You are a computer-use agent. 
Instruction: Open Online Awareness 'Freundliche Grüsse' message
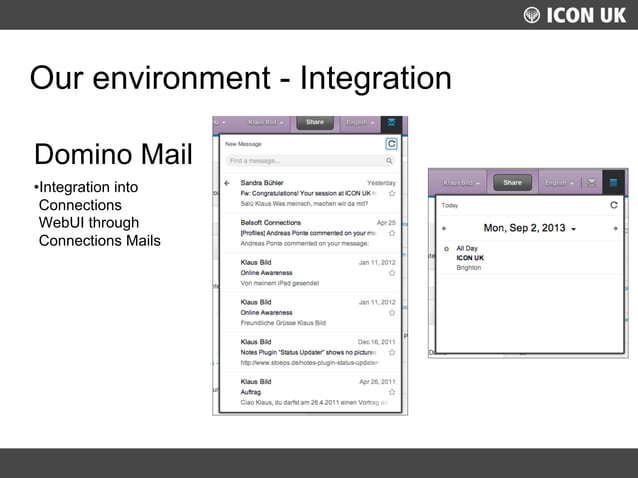tap(310, 312)
